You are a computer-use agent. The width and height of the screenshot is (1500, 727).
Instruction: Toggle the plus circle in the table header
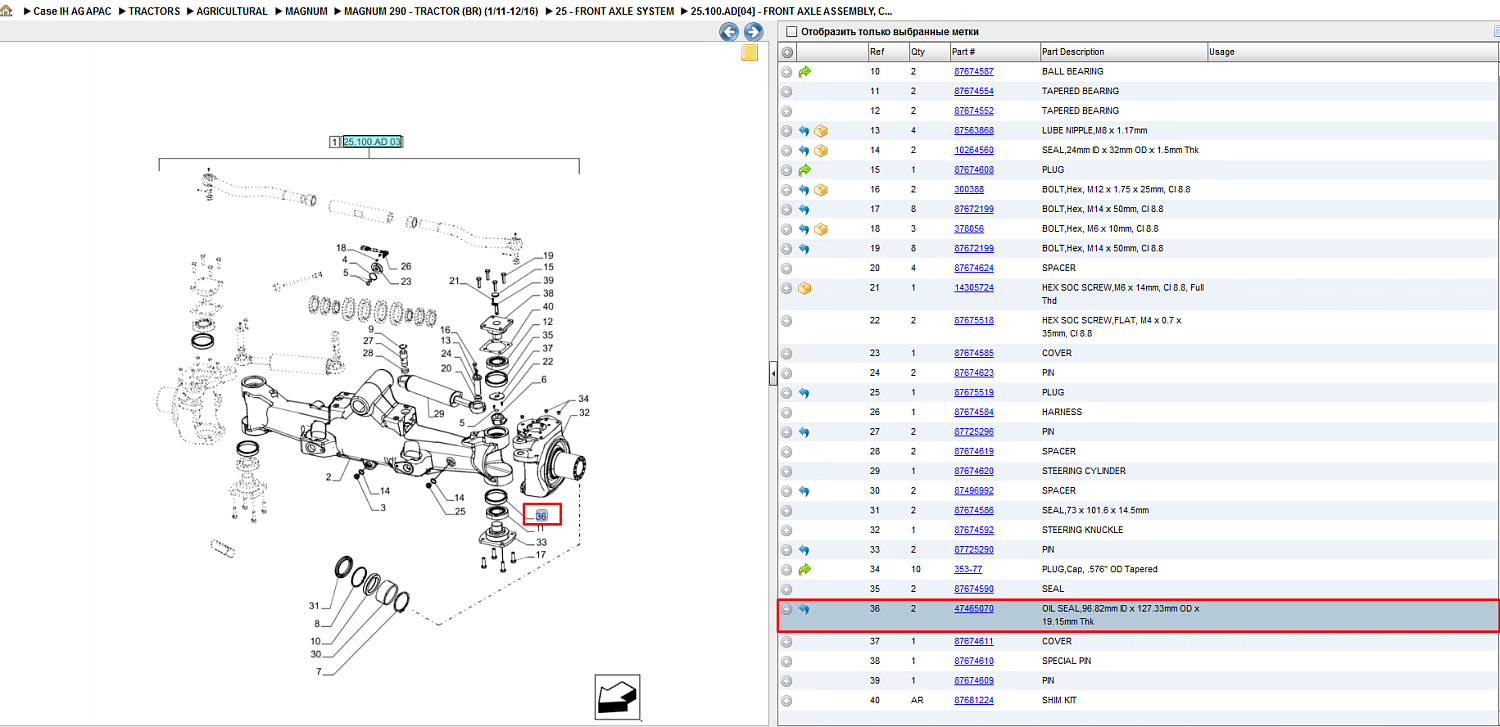click(x=787, y=52)
